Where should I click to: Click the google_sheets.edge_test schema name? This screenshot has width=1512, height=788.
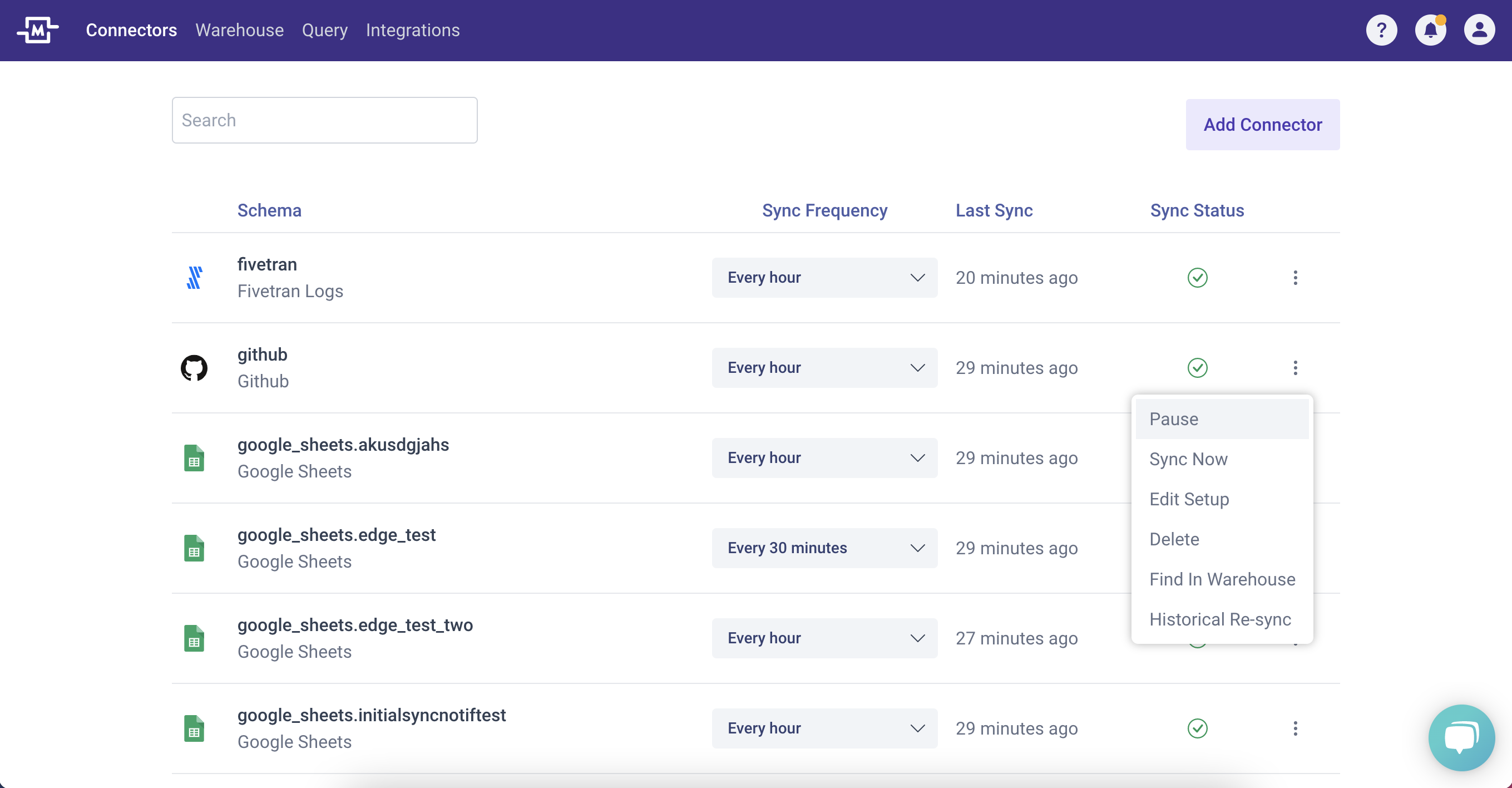pos(337,535)
